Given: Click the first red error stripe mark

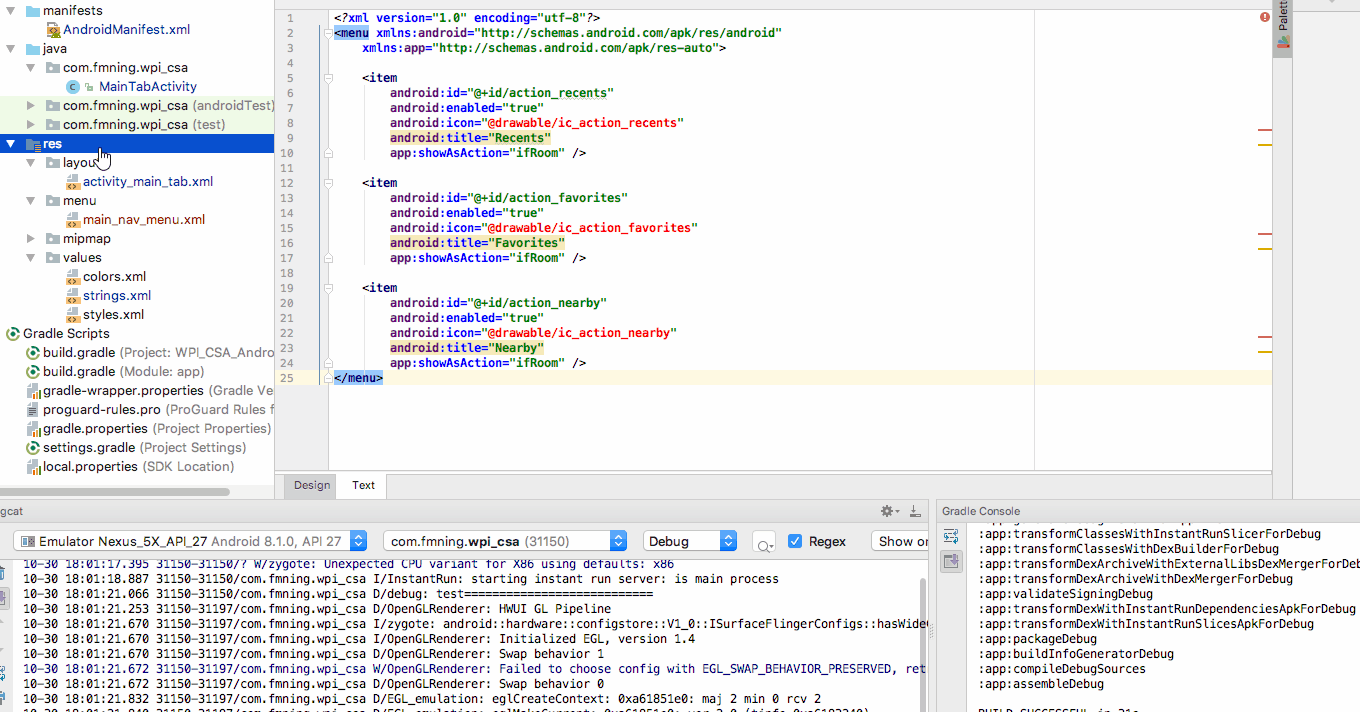Looking at the screenshot, I should (x=1264, y=130).
